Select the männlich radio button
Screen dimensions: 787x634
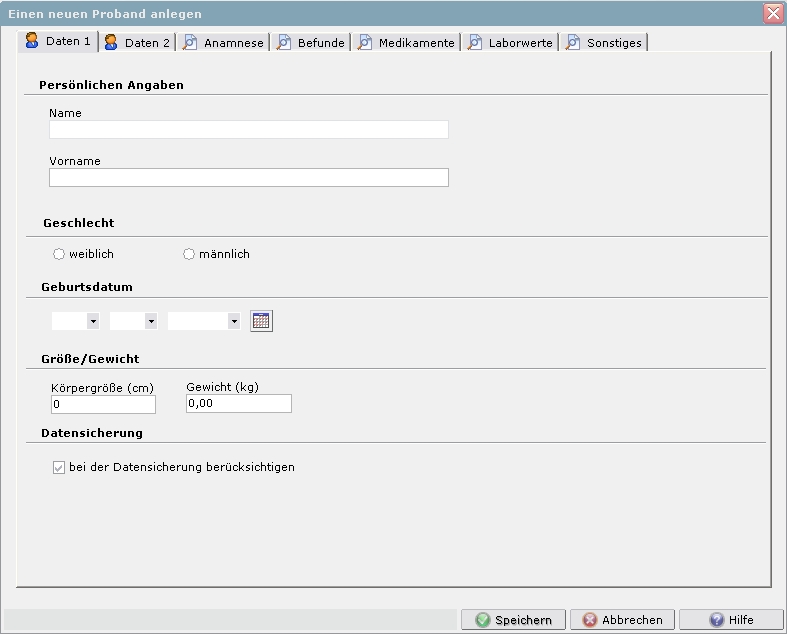coord(189,255)
